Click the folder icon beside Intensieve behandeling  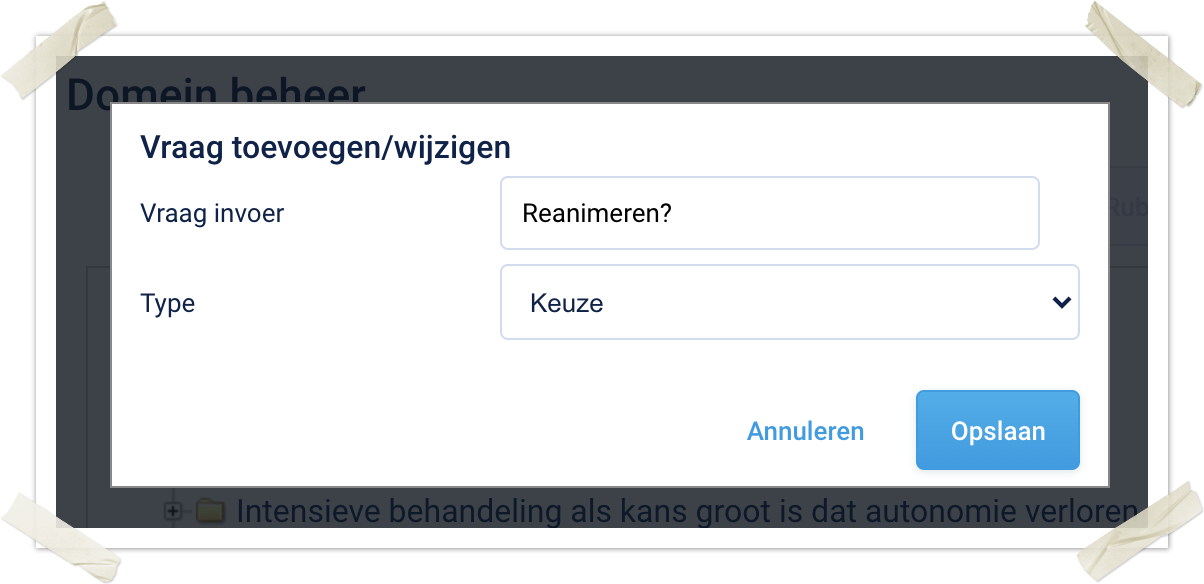pyautogui.click(x=210, y=511)
